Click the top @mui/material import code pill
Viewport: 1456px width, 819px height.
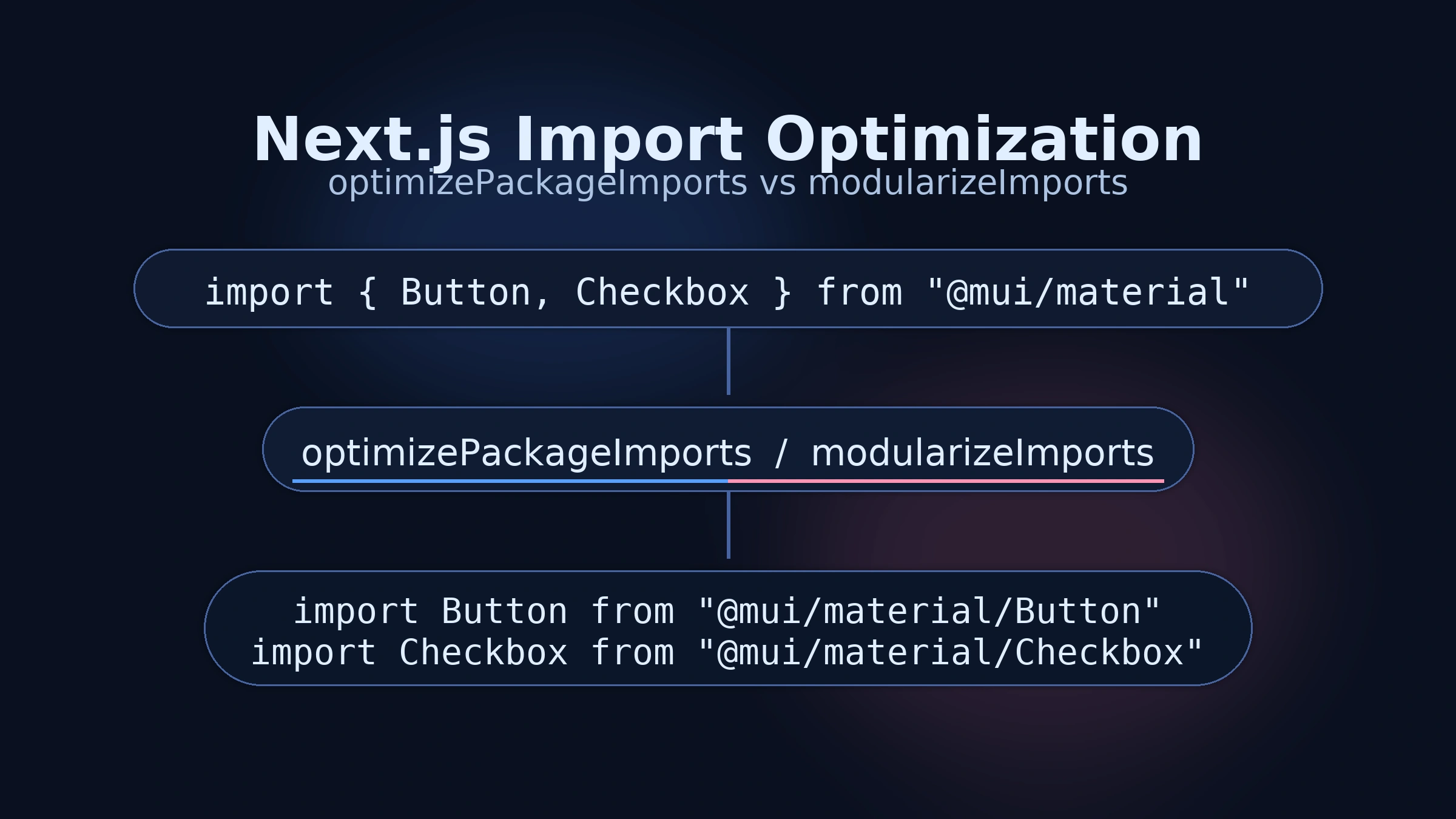pos(728,289)
